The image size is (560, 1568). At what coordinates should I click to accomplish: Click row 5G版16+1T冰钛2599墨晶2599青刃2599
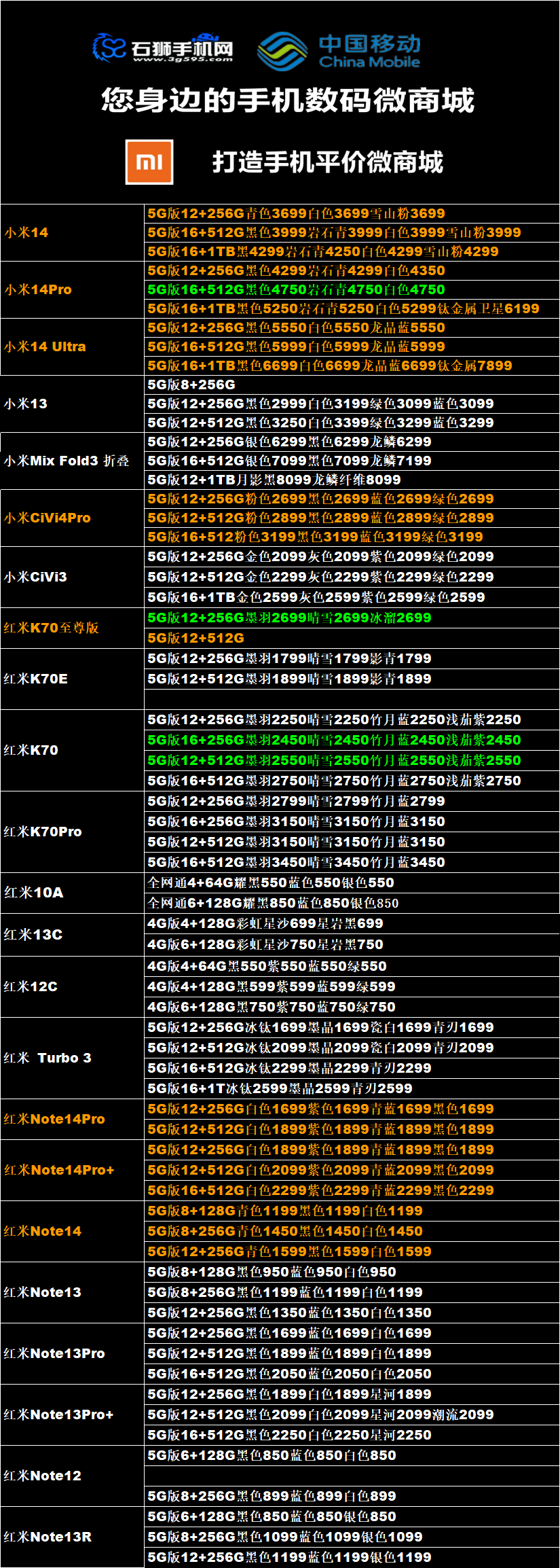352,1088
